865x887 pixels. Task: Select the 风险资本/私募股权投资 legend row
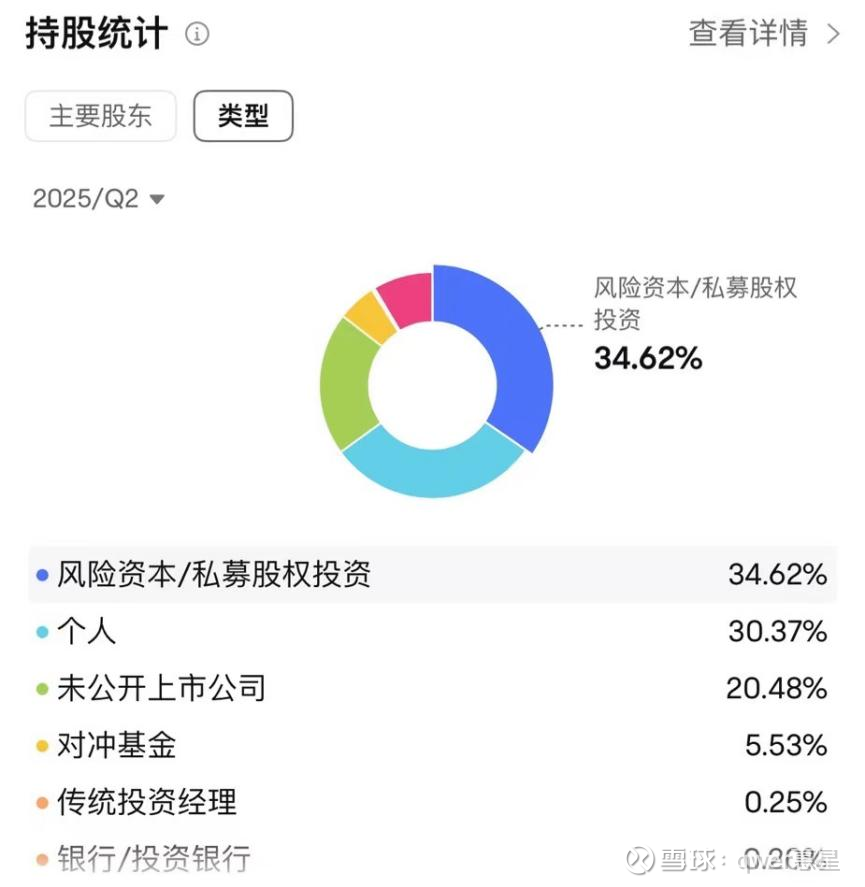tap(432, 575)
